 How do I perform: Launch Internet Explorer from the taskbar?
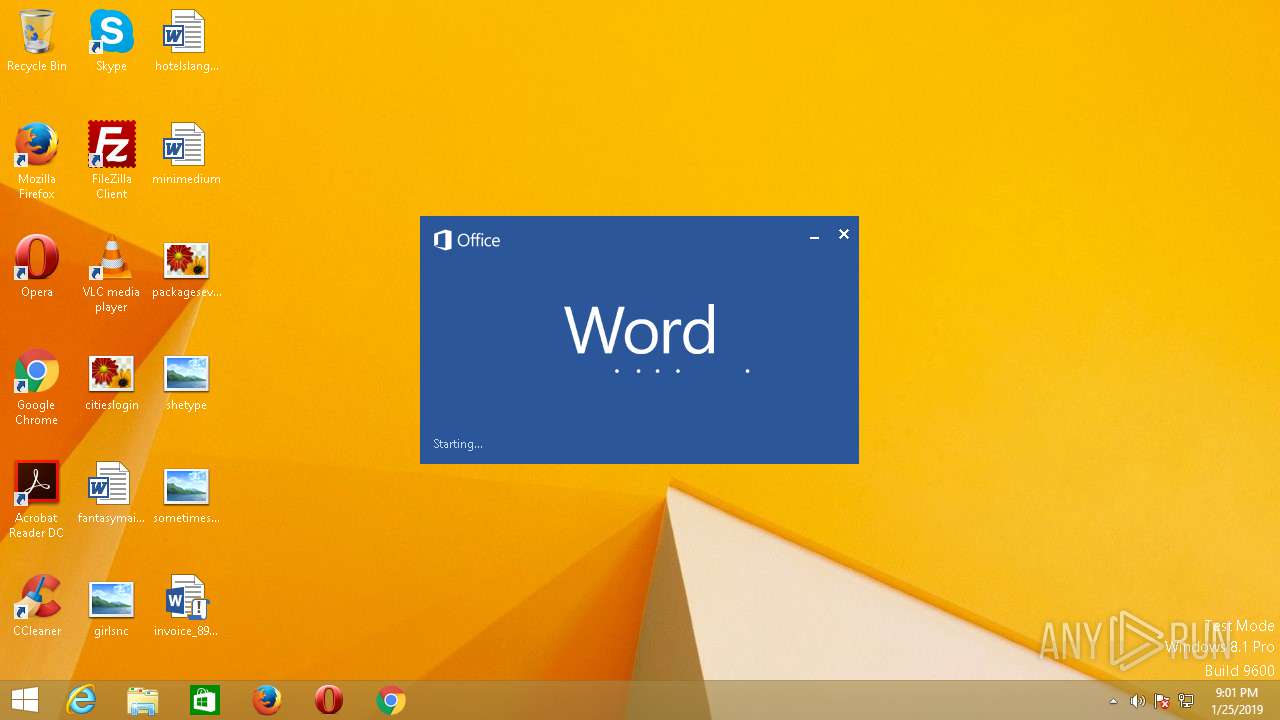tap(81, 700)
